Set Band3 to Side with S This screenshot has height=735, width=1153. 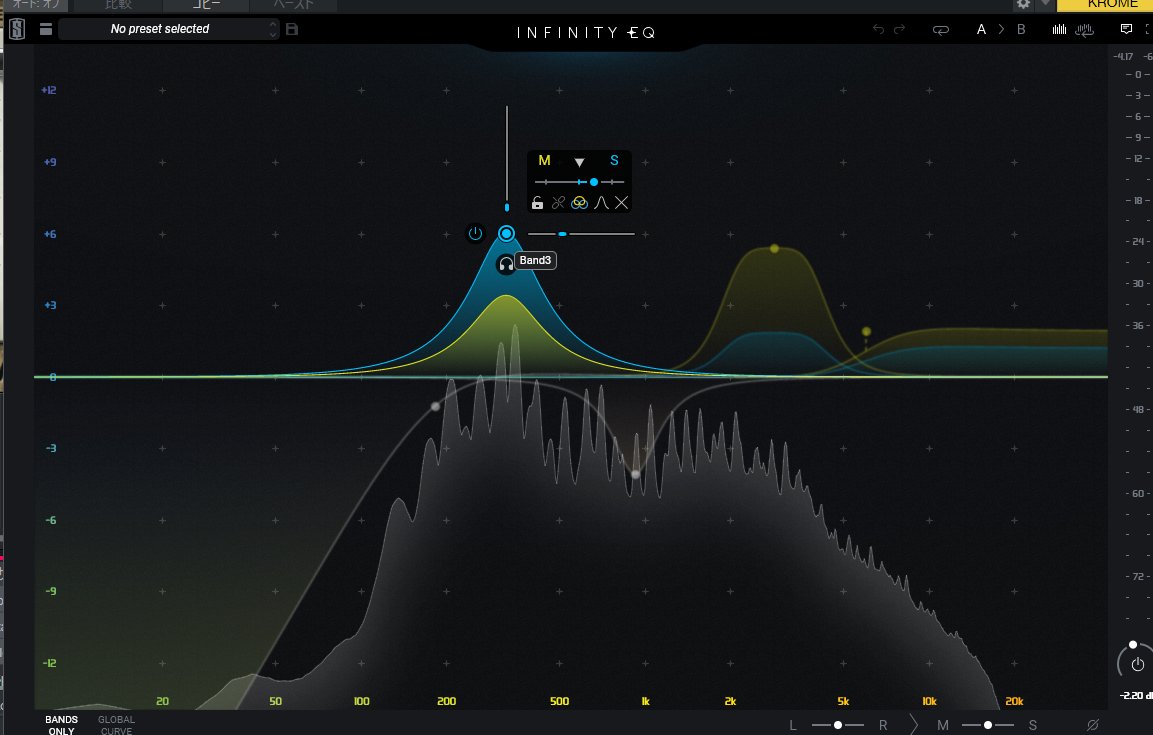pos(614,160)
